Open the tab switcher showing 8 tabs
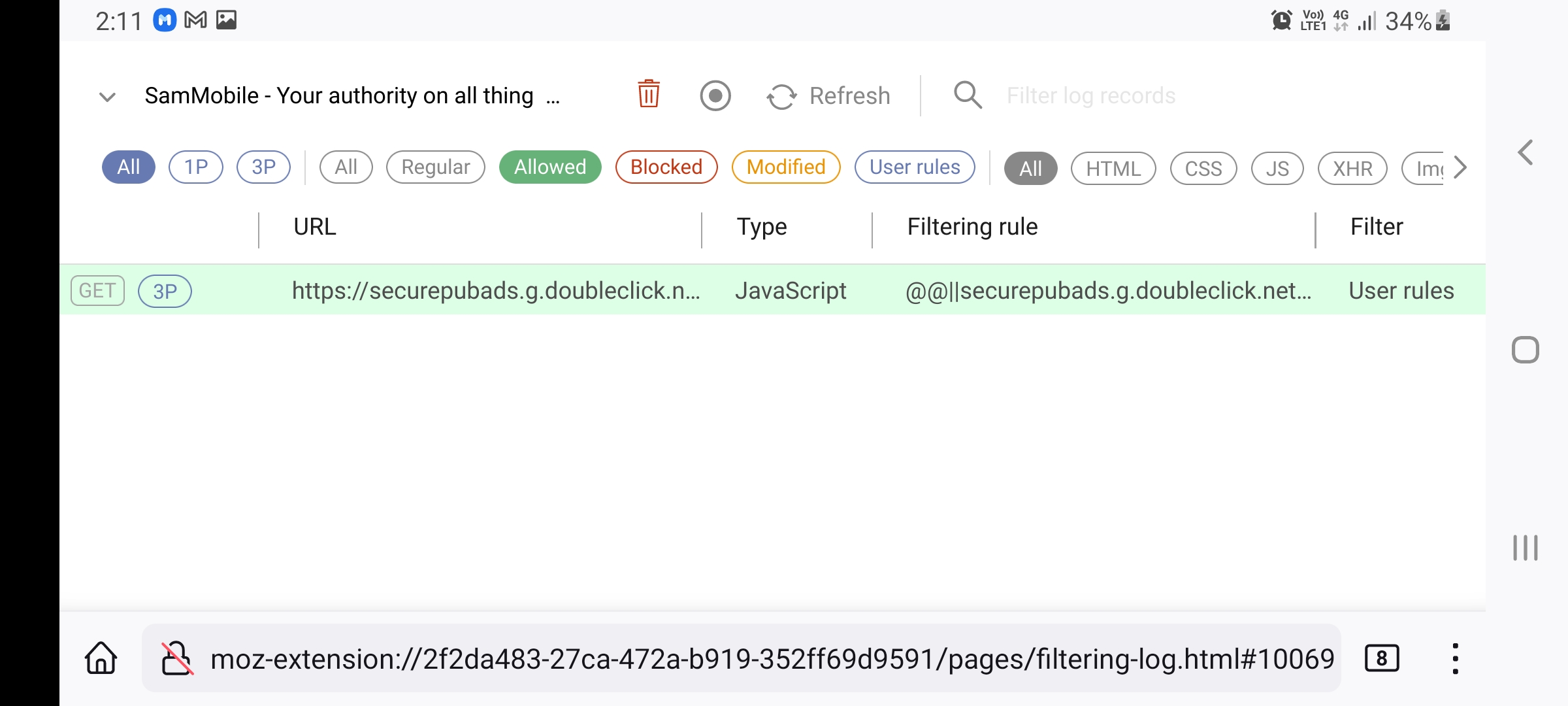Viewport: 1568px width, 706px height. coord(1382,658)
